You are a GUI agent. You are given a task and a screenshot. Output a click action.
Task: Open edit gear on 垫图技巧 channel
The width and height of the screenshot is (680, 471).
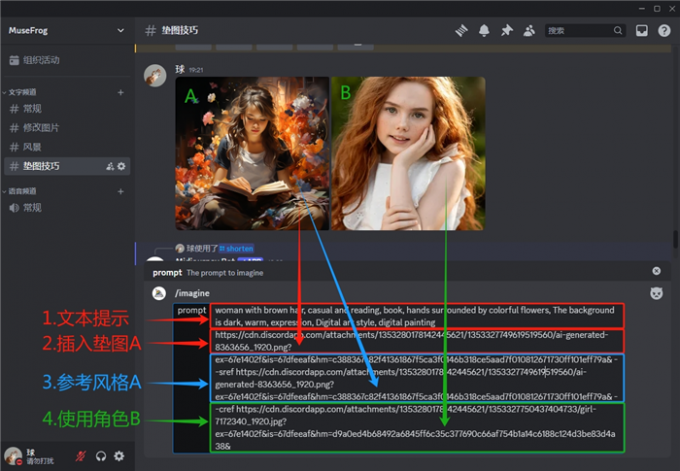(121, 166)
